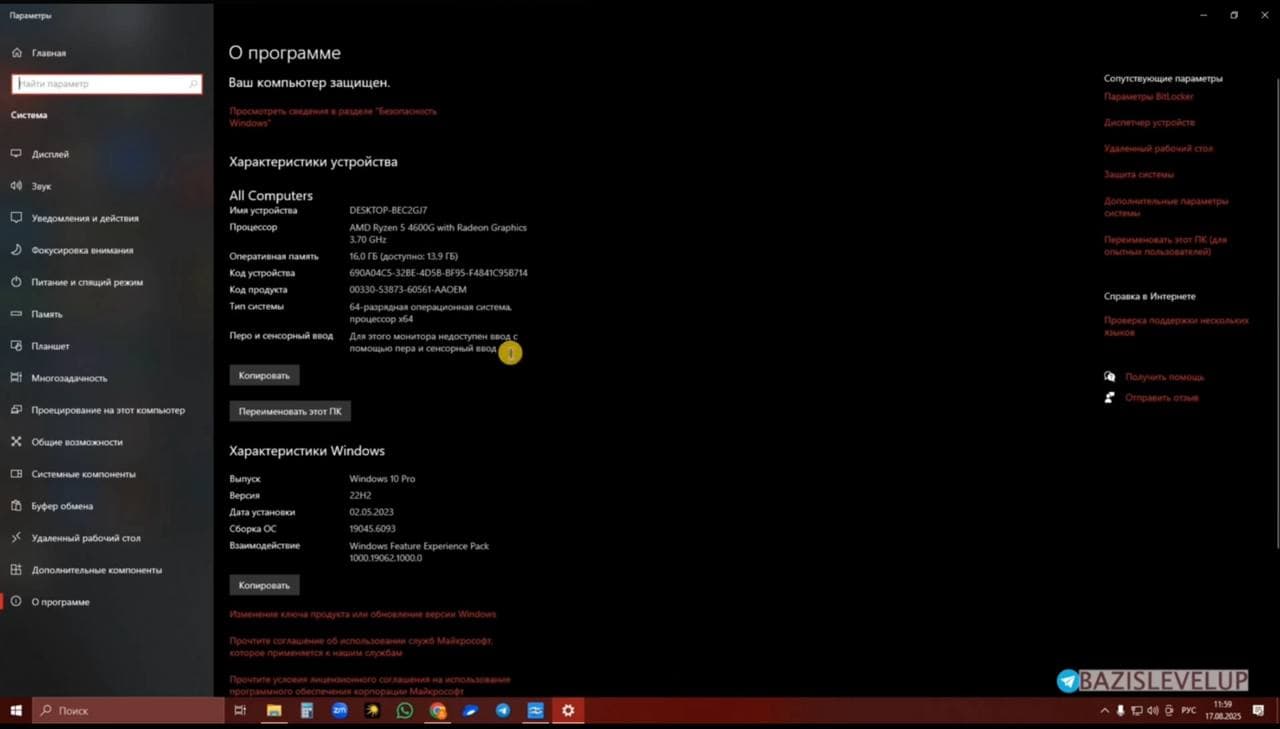Click the OS build 19045.6093 value
1280x729 pixels.
click(x=372, y=529)
